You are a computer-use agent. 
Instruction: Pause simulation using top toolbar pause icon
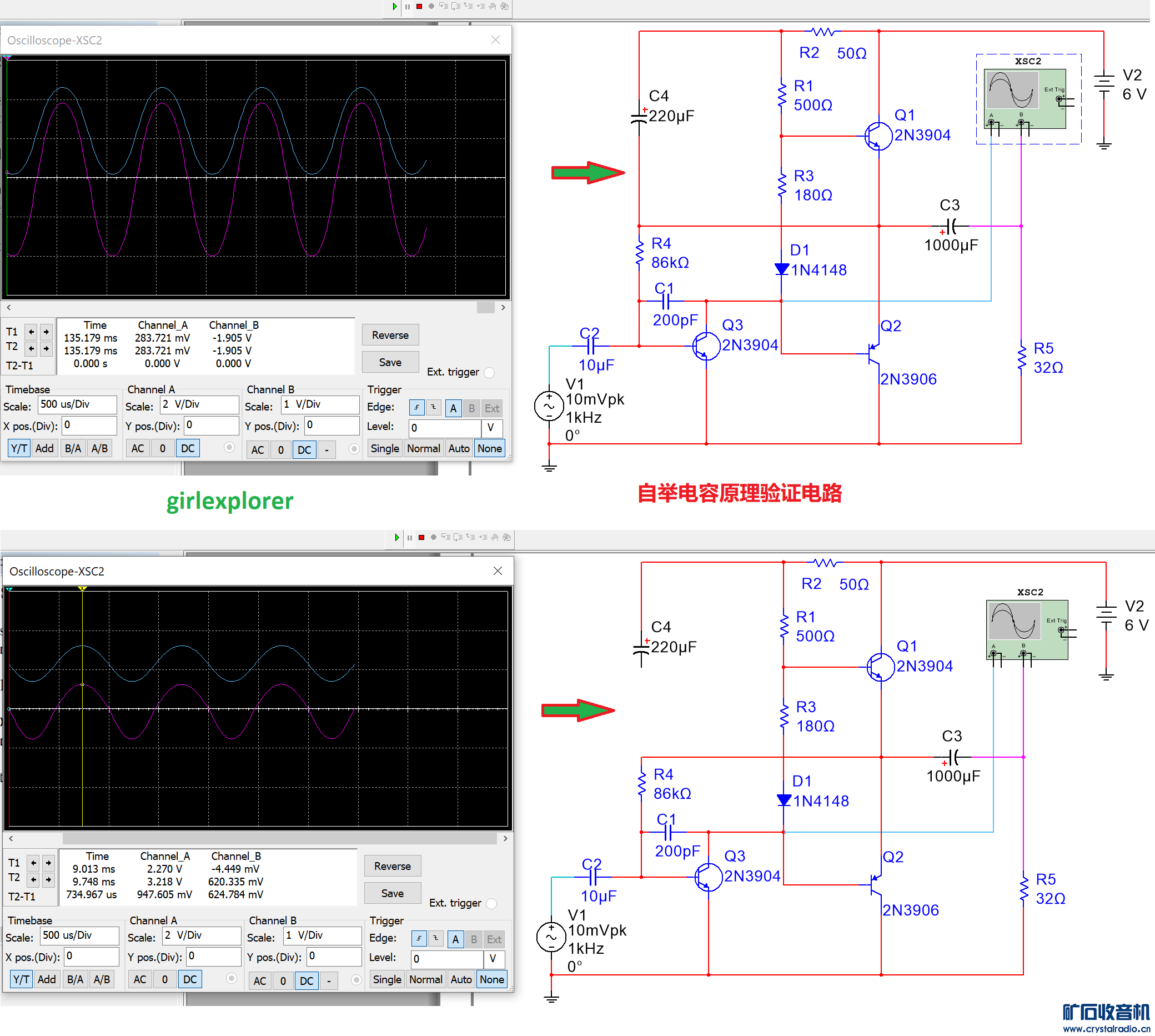tap(408, 7)
